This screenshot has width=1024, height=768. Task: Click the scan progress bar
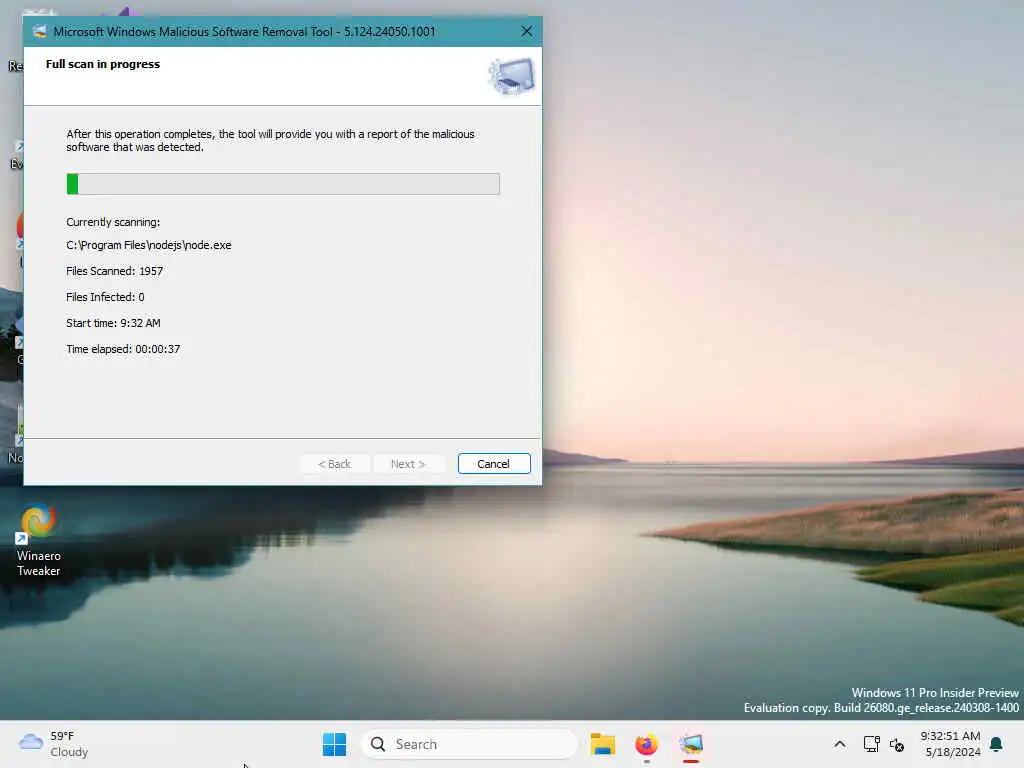[283, 184]
